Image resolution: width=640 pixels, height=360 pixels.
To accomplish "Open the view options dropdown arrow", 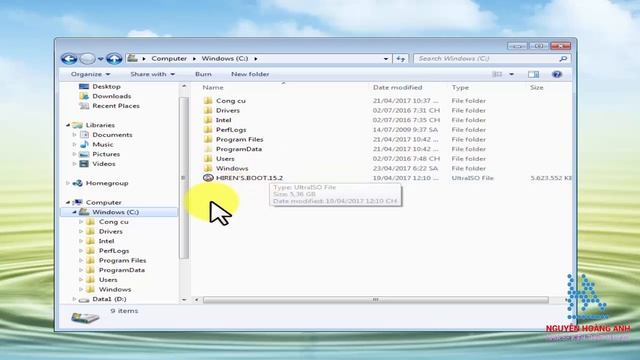I will pos(511,74).
